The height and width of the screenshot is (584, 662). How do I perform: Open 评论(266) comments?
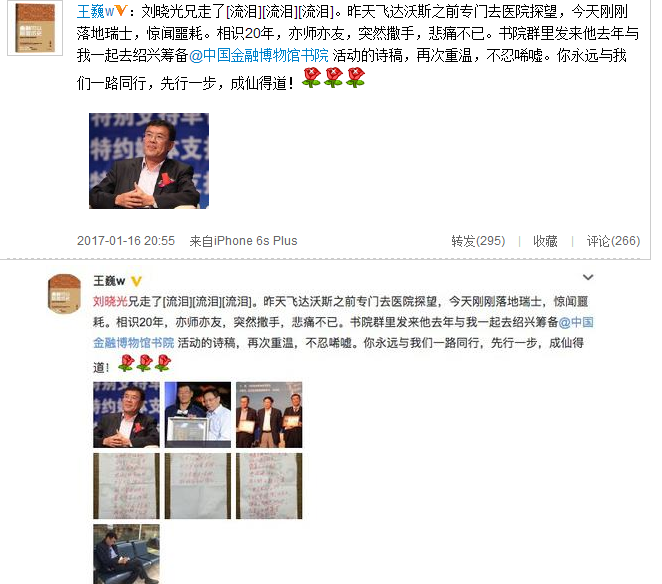tap(613, 241)
